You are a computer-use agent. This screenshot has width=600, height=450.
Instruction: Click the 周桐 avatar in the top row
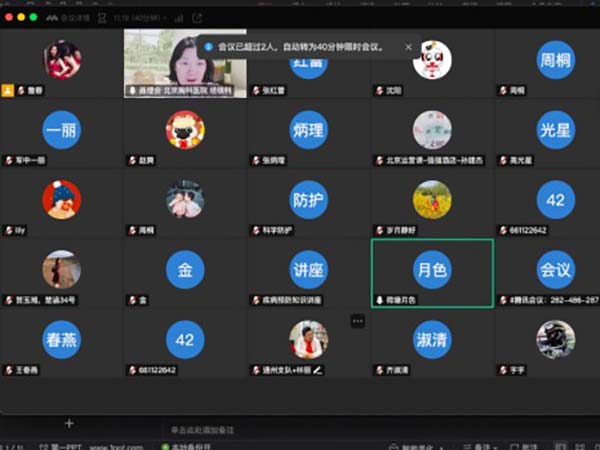(x=555, y=59)
